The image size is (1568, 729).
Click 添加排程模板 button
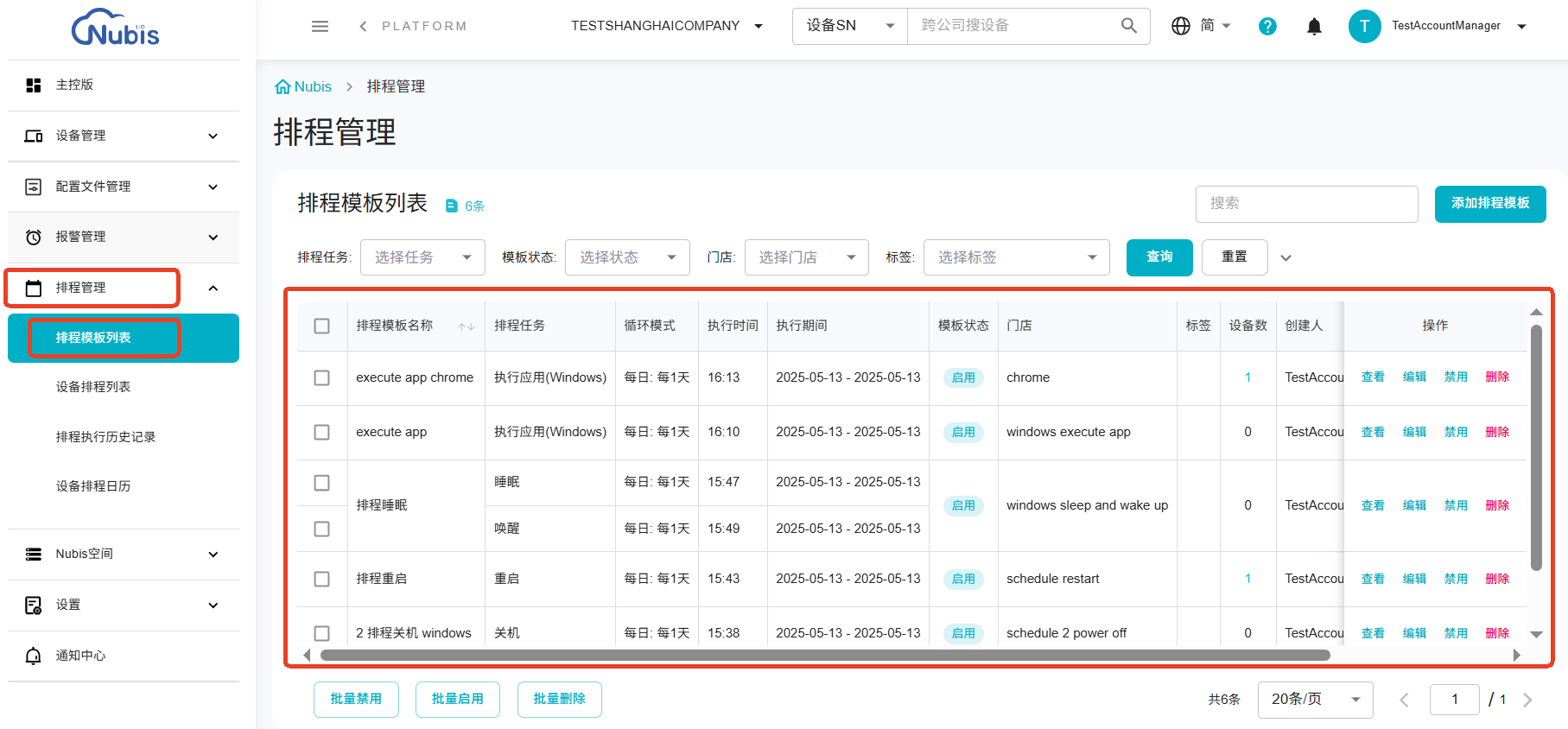[x=1490, y=204]
